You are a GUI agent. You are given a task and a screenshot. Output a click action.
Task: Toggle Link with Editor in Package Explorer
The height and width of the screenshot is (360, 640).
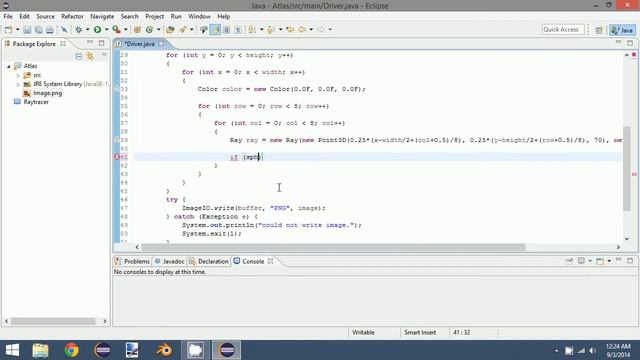[90, 56]
